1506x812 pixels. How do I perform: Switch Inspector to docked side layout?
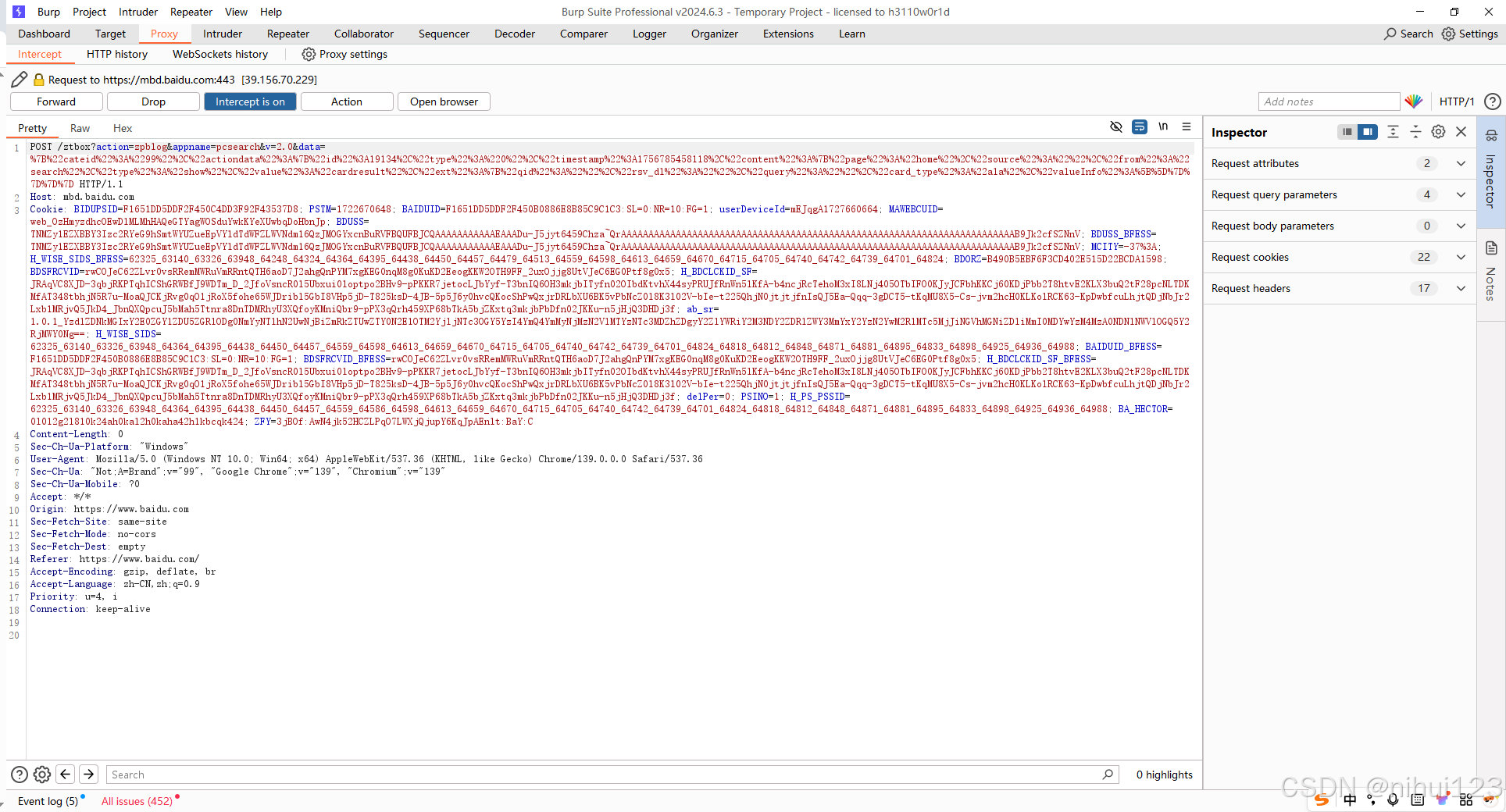click(x=1367, y=132)
